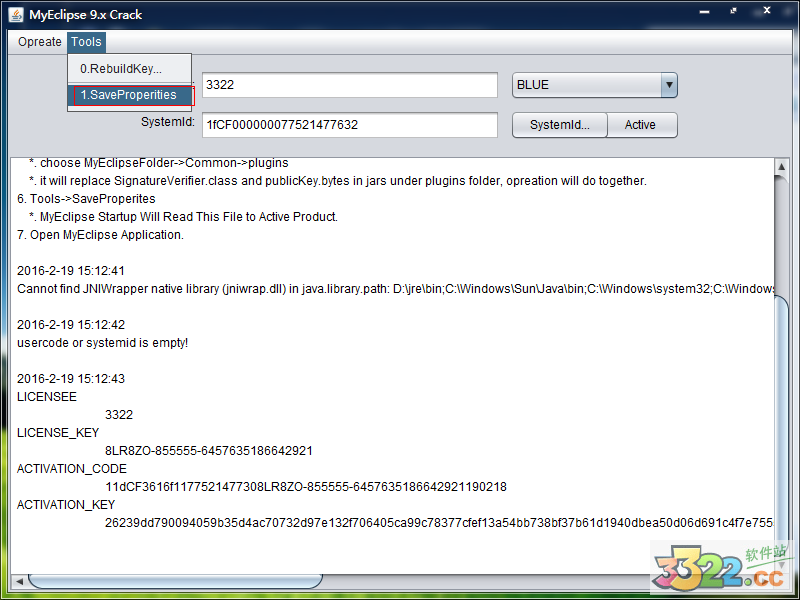Image resolution: width=800 pixels, height=600 pixels.
Task: Click the SystemId... button
Action: pos(560,125)
